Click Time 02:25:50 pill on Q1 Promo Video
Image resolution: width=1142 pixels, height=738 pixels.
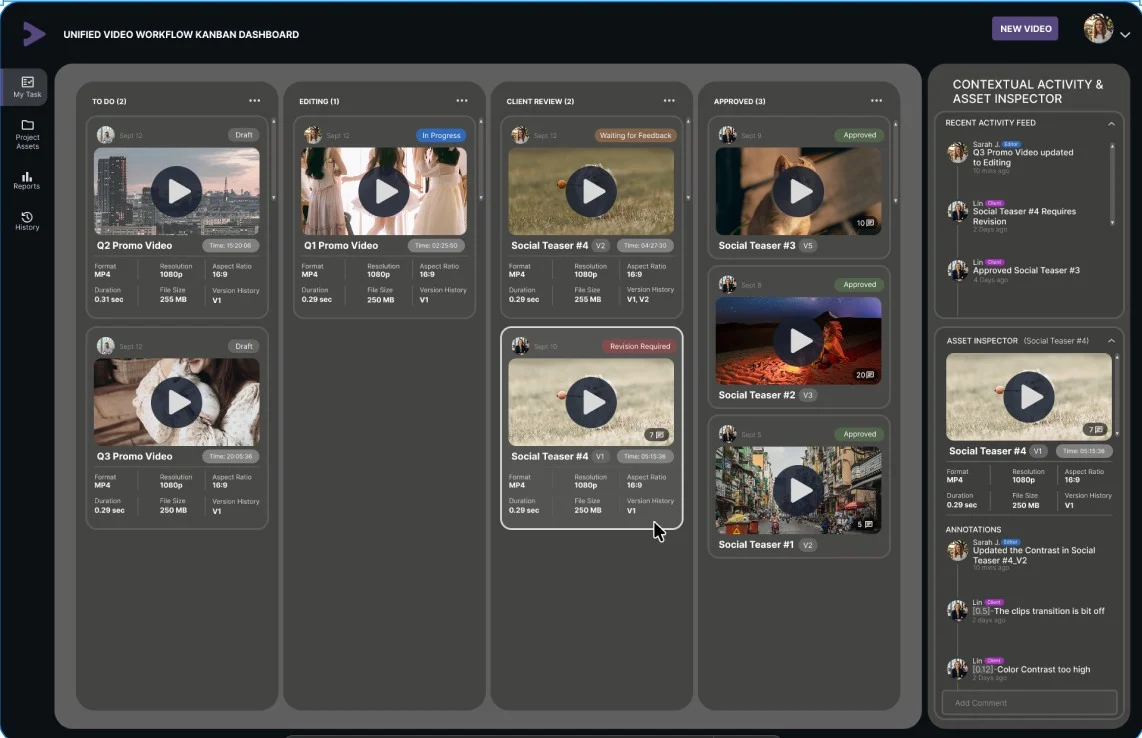[x=436, y=246]
